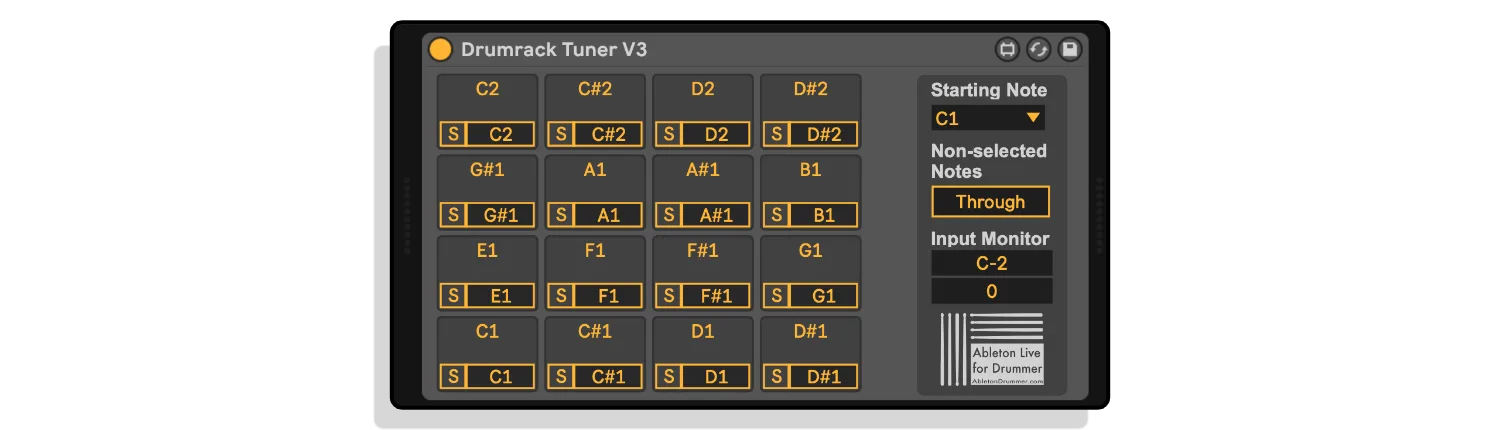
Task: Click the show/hide device view icon
Action: click(x=1007, y=49)
